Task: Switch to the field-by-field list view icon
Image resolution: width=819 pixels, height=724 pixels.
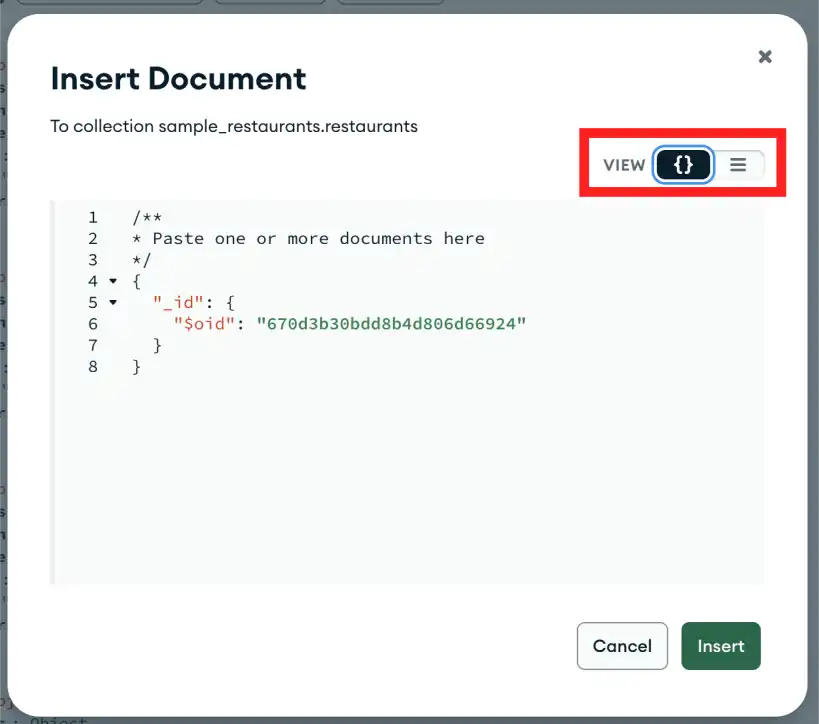Action: pos(739,164)
